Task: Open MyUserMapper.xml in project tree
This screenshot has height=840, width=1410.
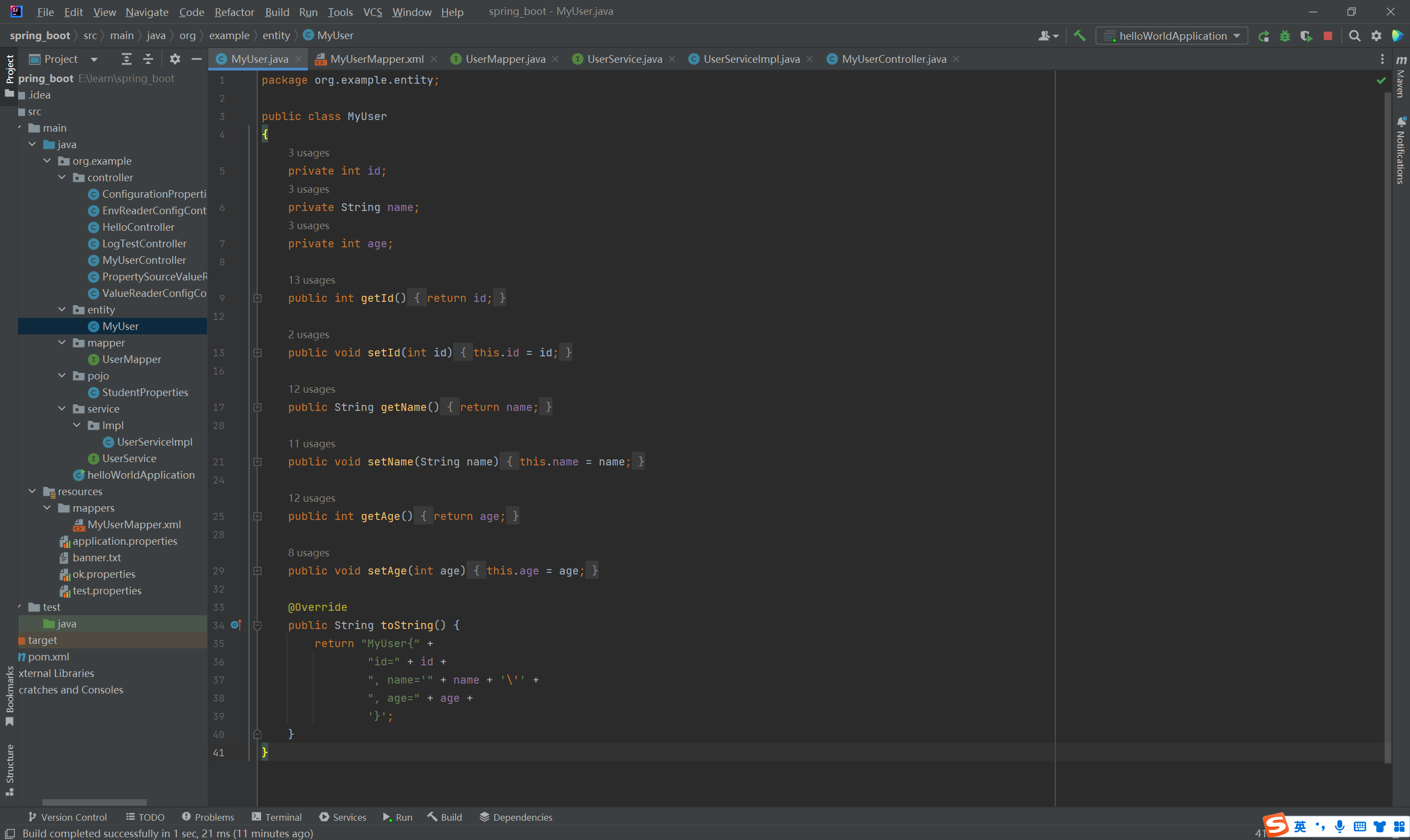Action: tap(134, 524)
